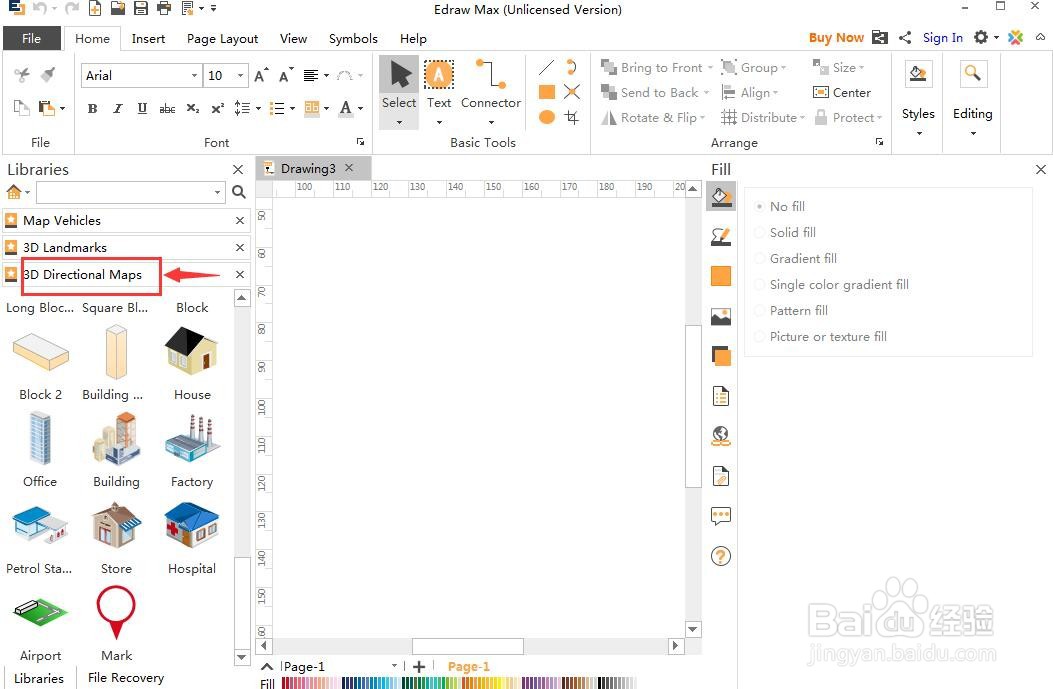This screenshot has width=1053, height=689.
Task: Click the canvas horizontal scrollbar thumb
Action: point(467,646)
